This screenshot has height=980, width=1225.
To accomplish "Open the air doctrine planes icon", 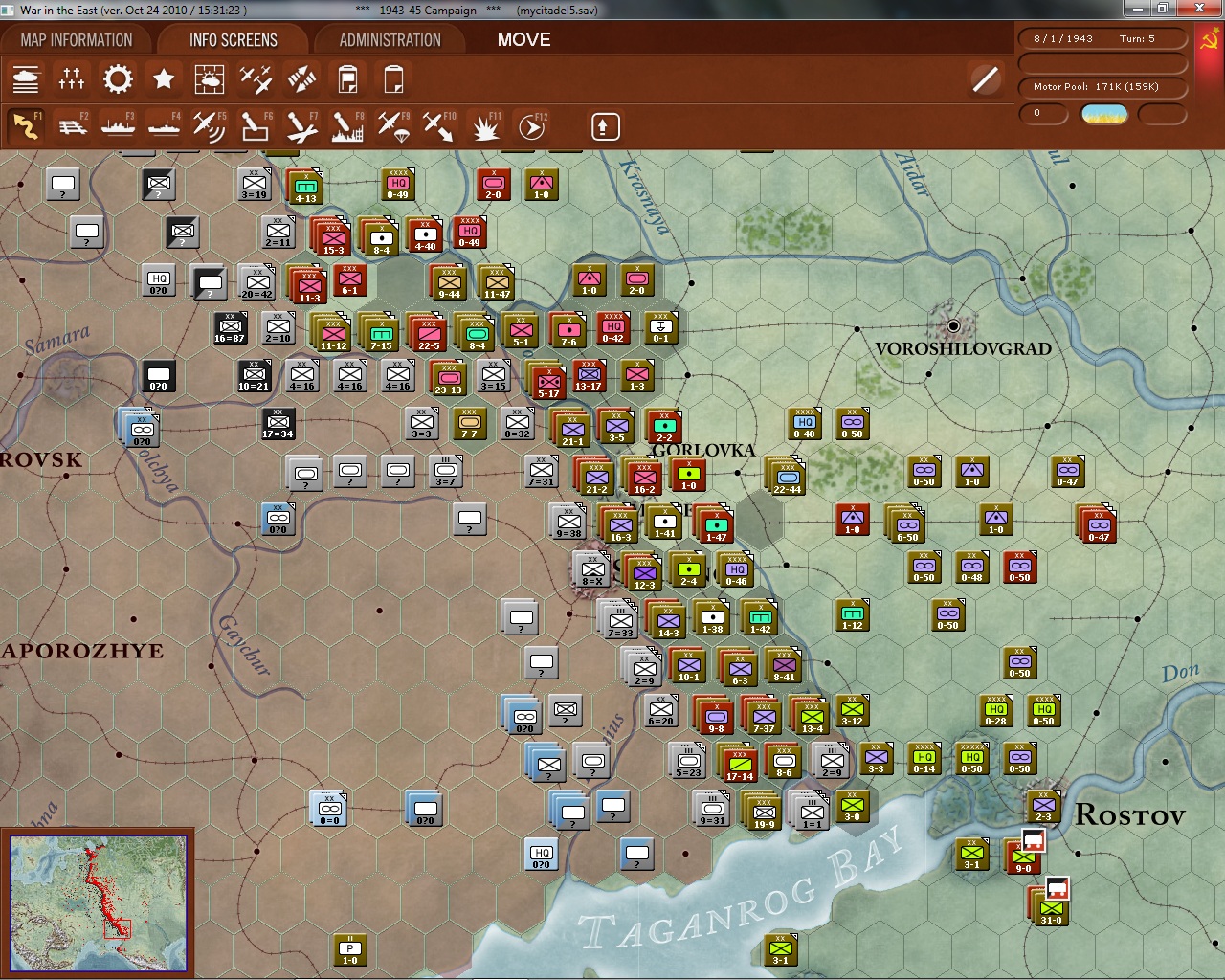I will point(256,79).
